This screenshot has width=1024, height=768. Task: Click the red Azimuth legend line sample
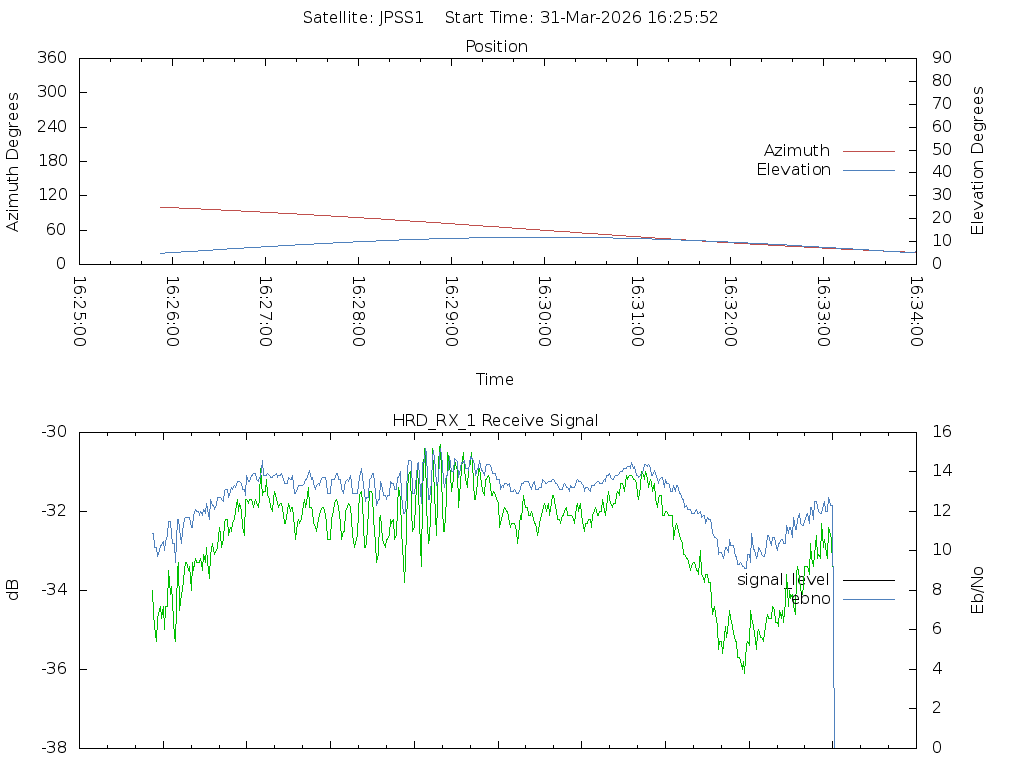868,151
